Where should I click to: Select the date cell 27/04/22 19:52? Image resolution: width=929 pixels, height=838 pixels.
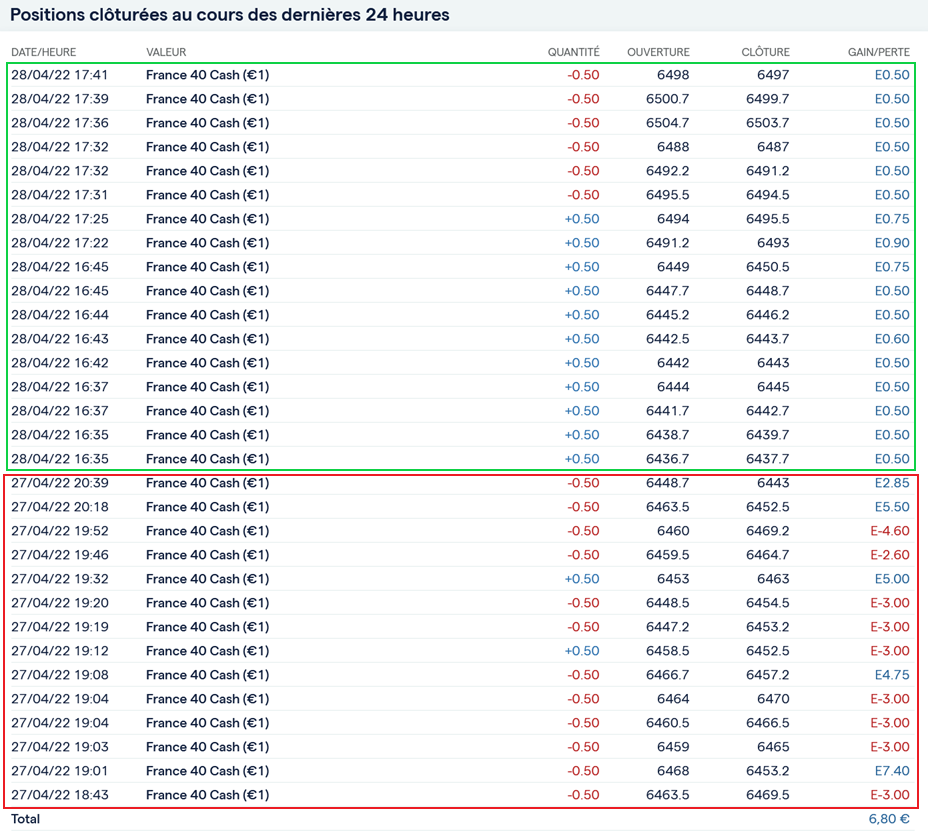point(60,531)
